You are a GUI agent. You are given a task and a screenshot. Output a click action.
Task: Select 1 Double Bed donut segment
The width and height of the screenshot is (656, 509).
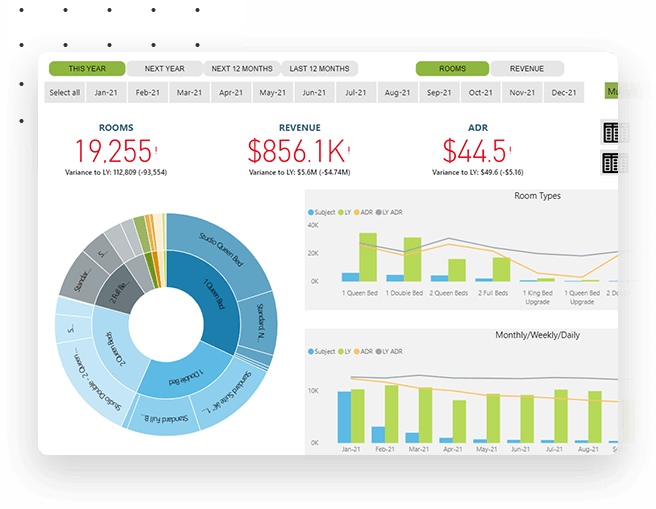[184, 376]
